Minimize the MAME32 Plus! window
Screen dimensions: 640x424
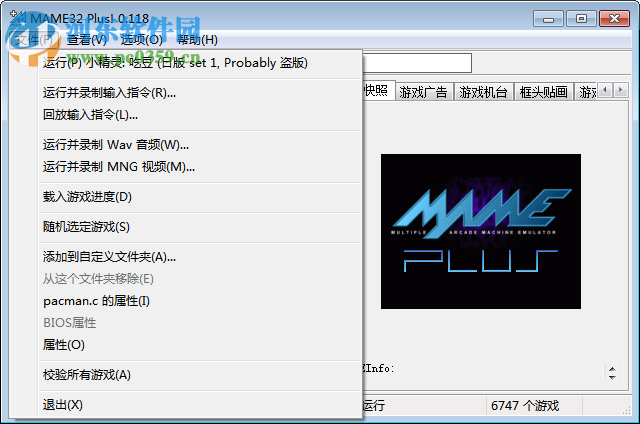[548, 19]
